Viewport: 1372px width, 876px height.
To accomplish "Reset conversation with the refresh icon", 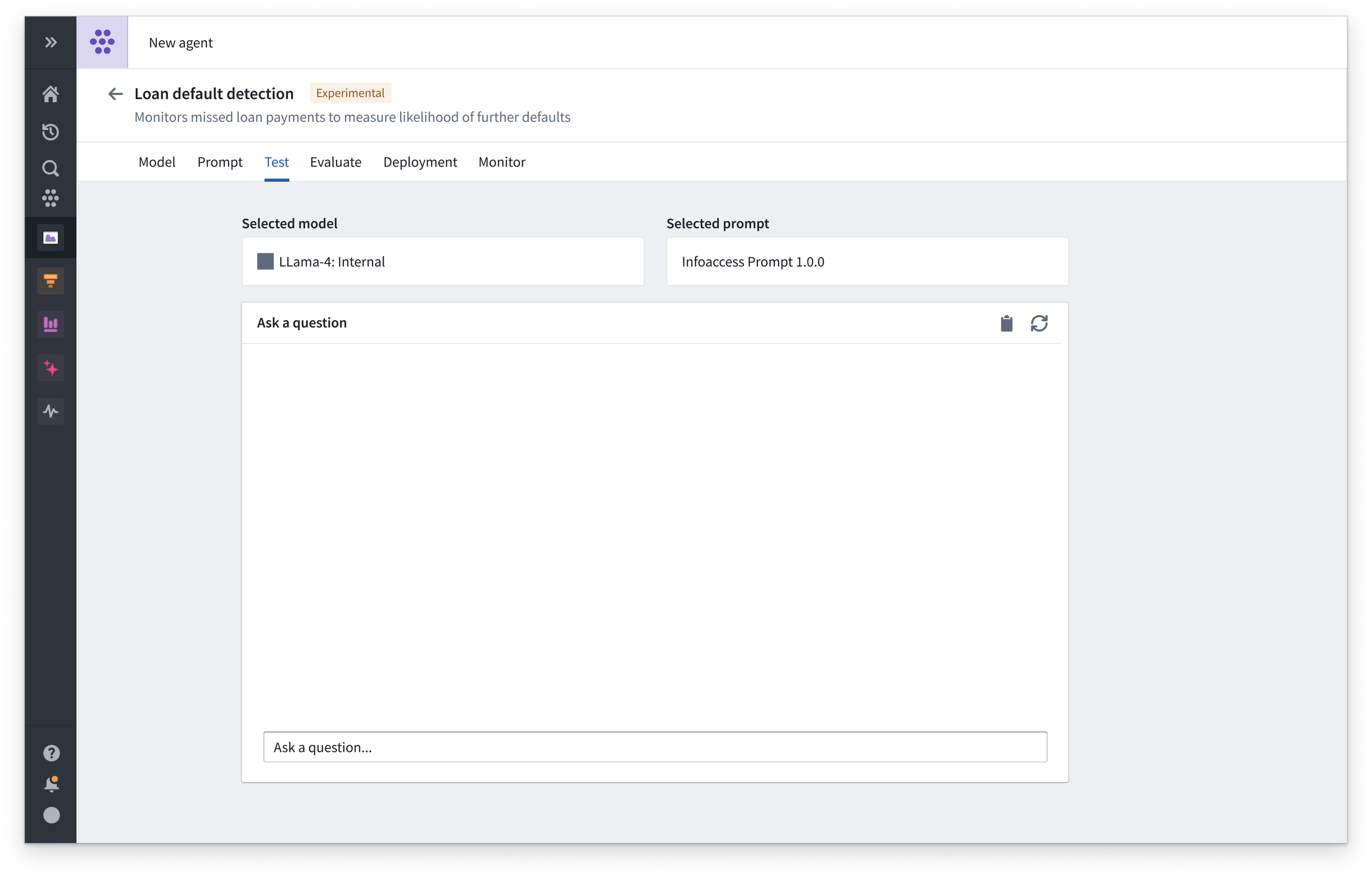I will pyautogui.click(x=1039, y=323).
